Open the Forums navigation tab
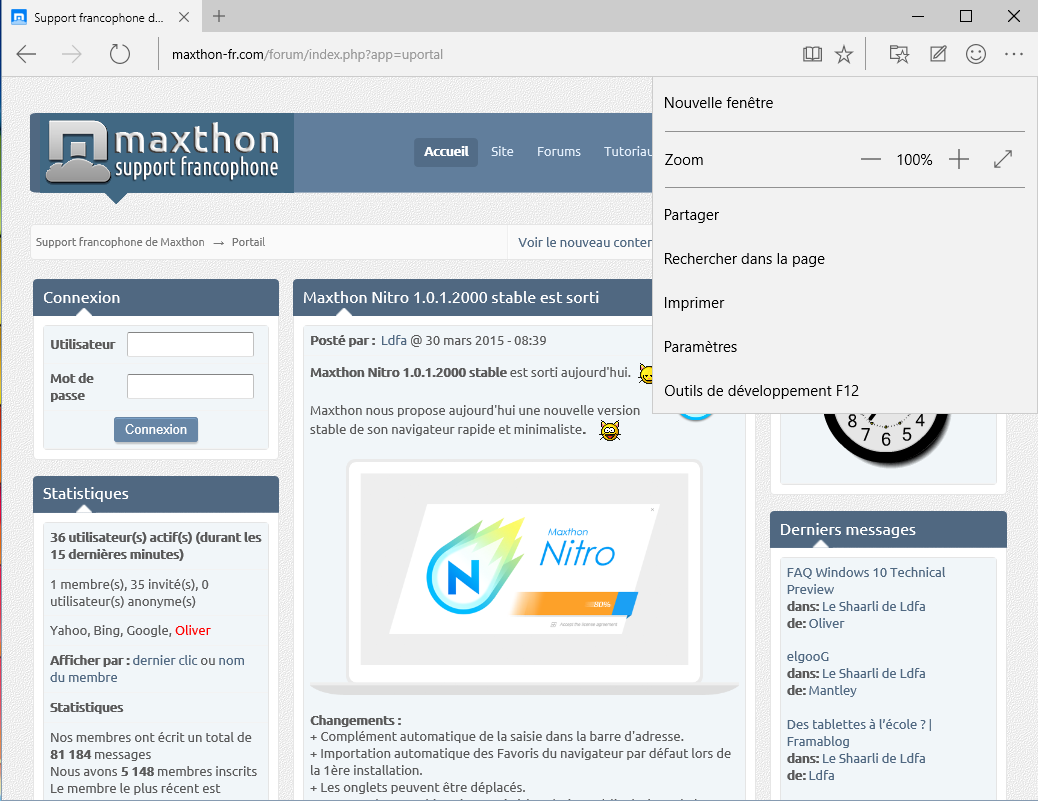The image size is (1038, 801). [x=559, y=152]
